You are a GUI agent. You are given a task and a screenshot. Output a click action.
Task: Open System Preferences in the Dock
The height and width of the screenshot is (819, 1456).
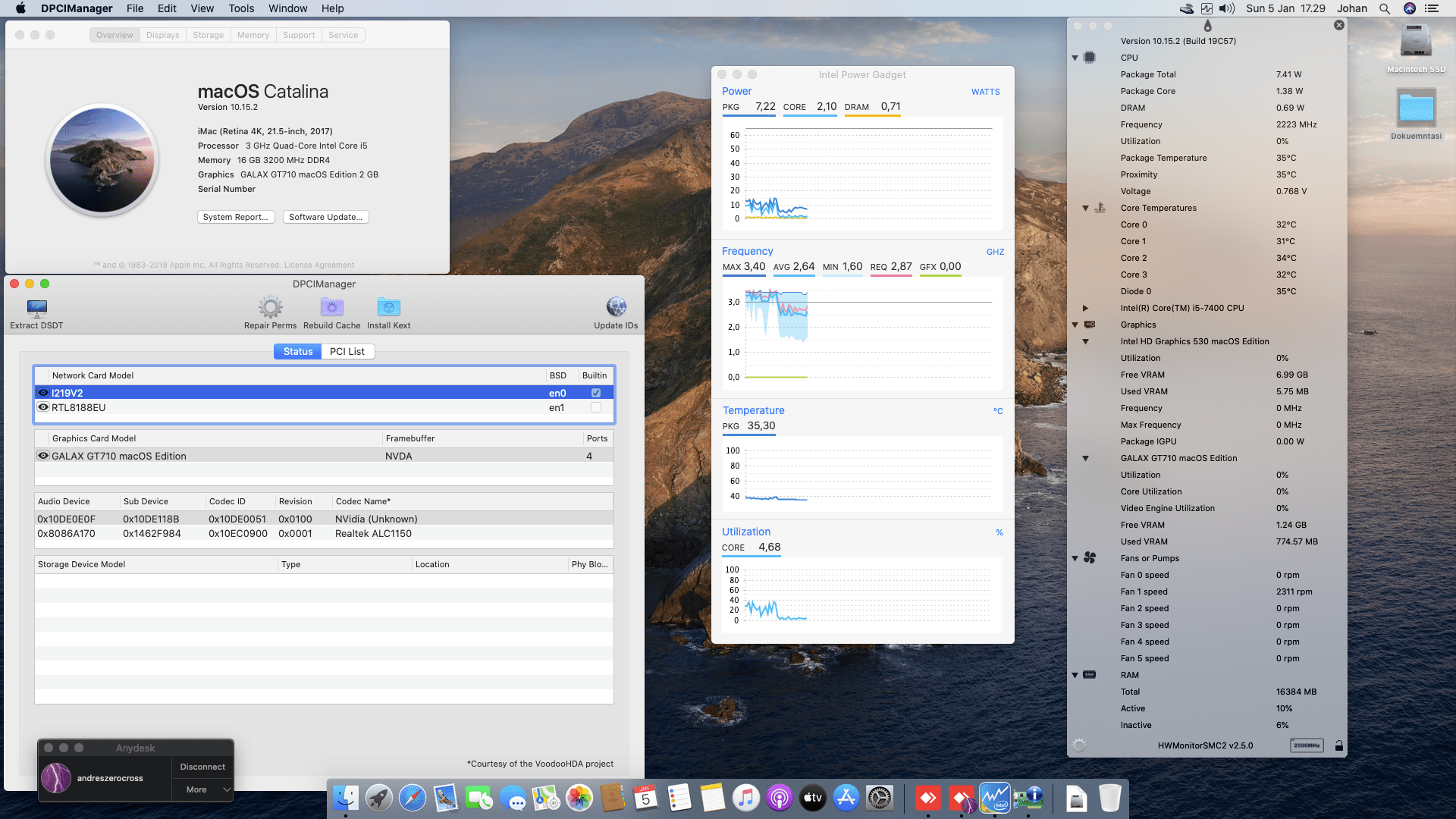pyautogui.click(x=879, y=798)
